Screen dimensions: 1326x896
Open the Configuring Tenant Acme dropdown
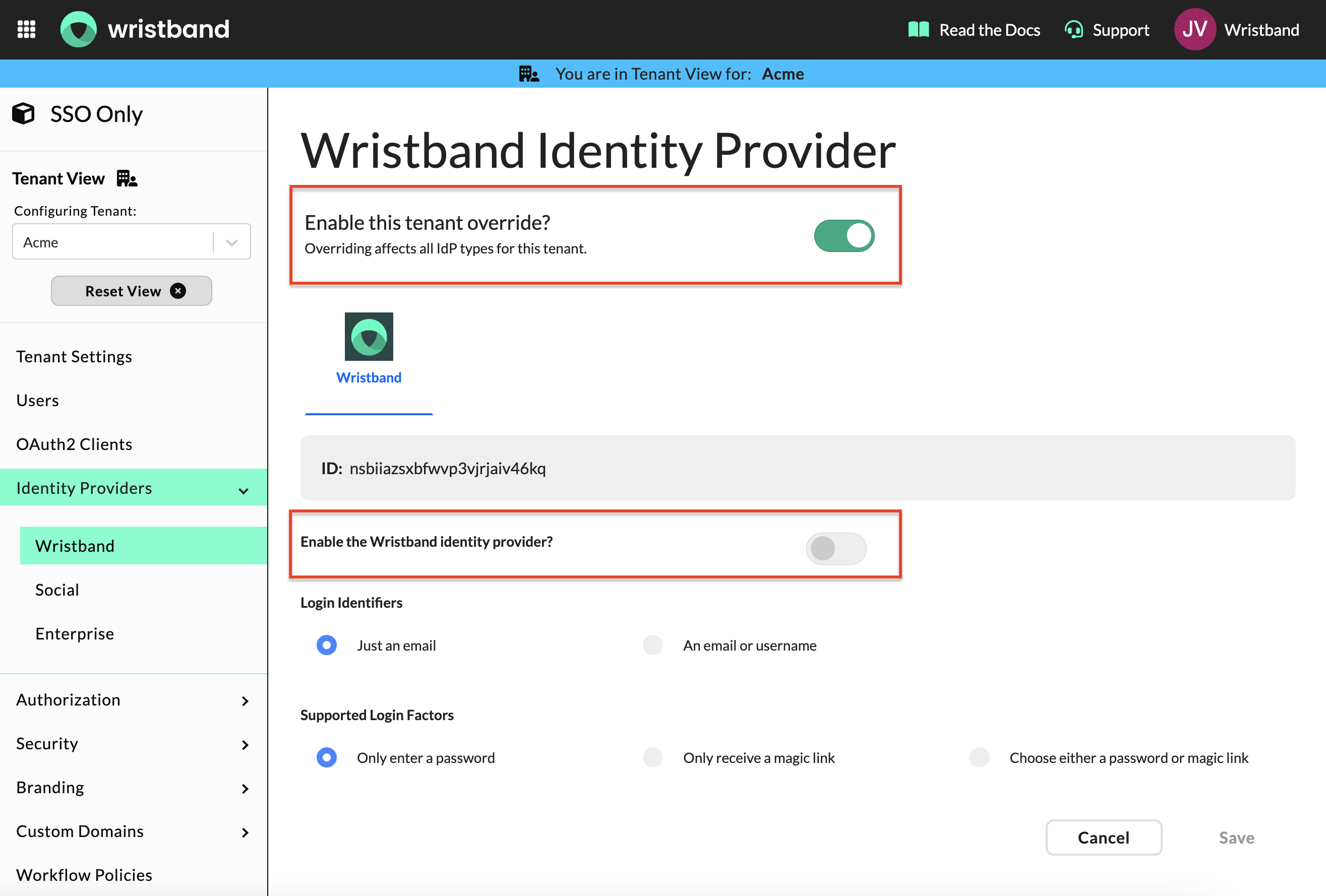pyautogui.click(x=131, y=242)
